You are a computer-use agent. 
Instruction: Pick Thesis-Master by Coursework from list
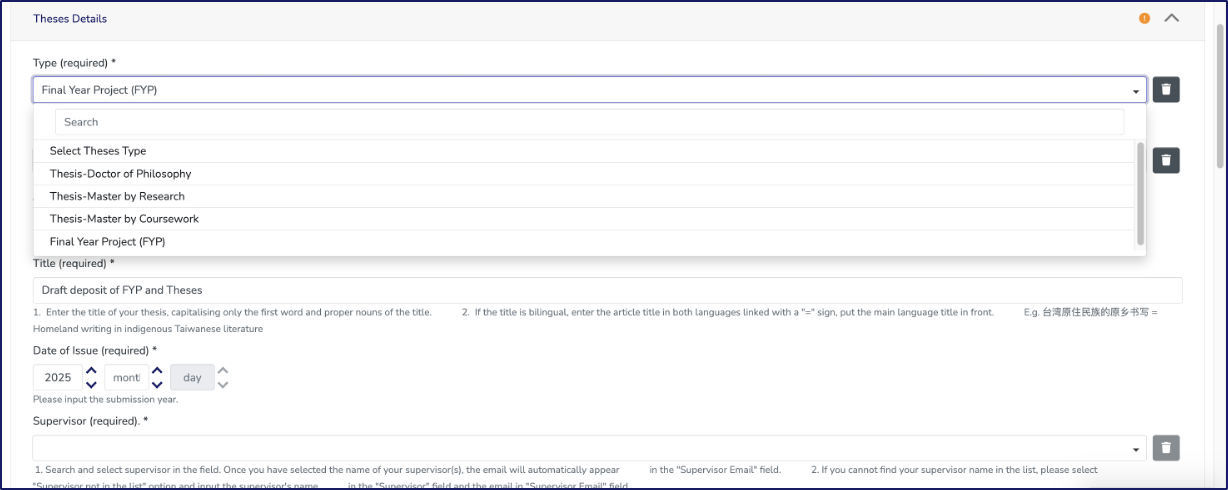(124, 219)
